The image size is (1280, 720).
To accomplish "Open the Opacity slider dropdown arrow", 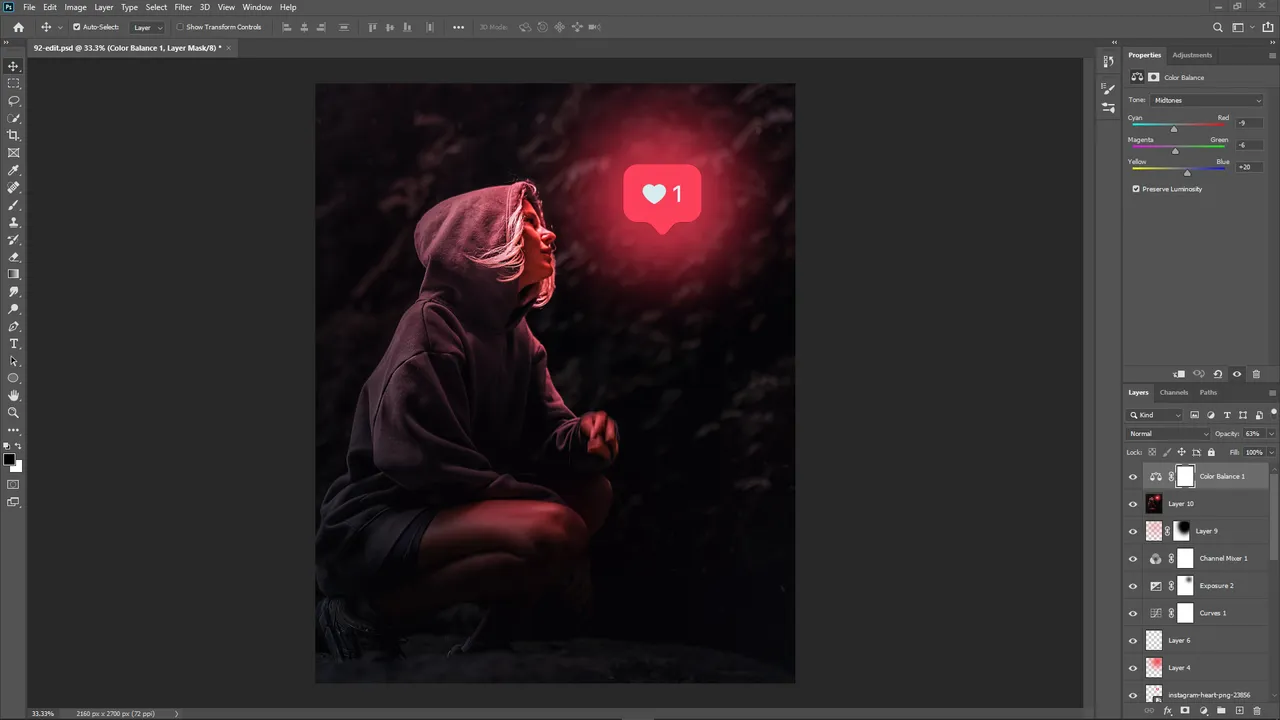I will (x=1271, y=434).
